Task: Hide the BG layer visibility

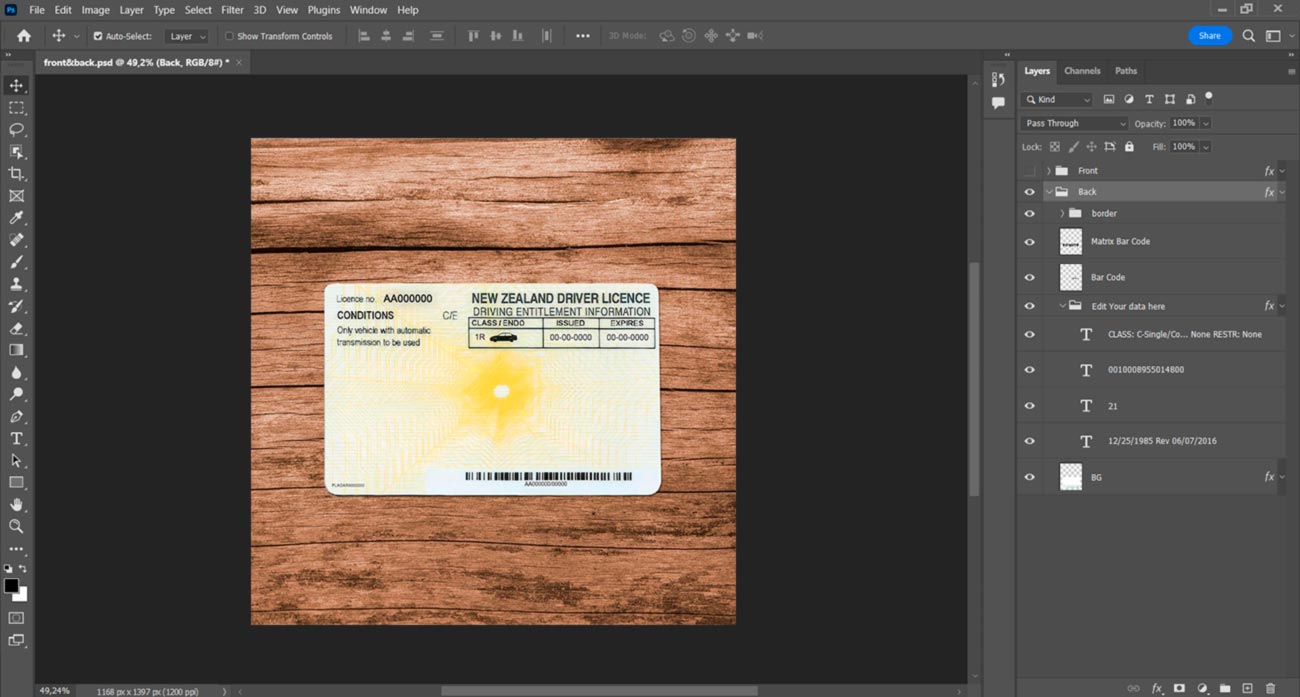Action: coord(1029,477)
